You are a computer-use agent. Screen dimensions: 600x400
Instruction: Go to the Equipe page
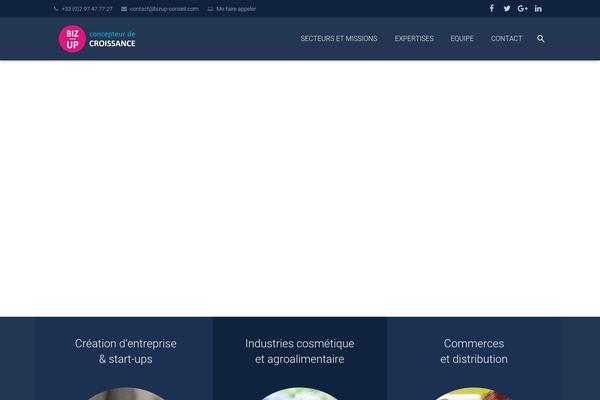tap(462, 39)
